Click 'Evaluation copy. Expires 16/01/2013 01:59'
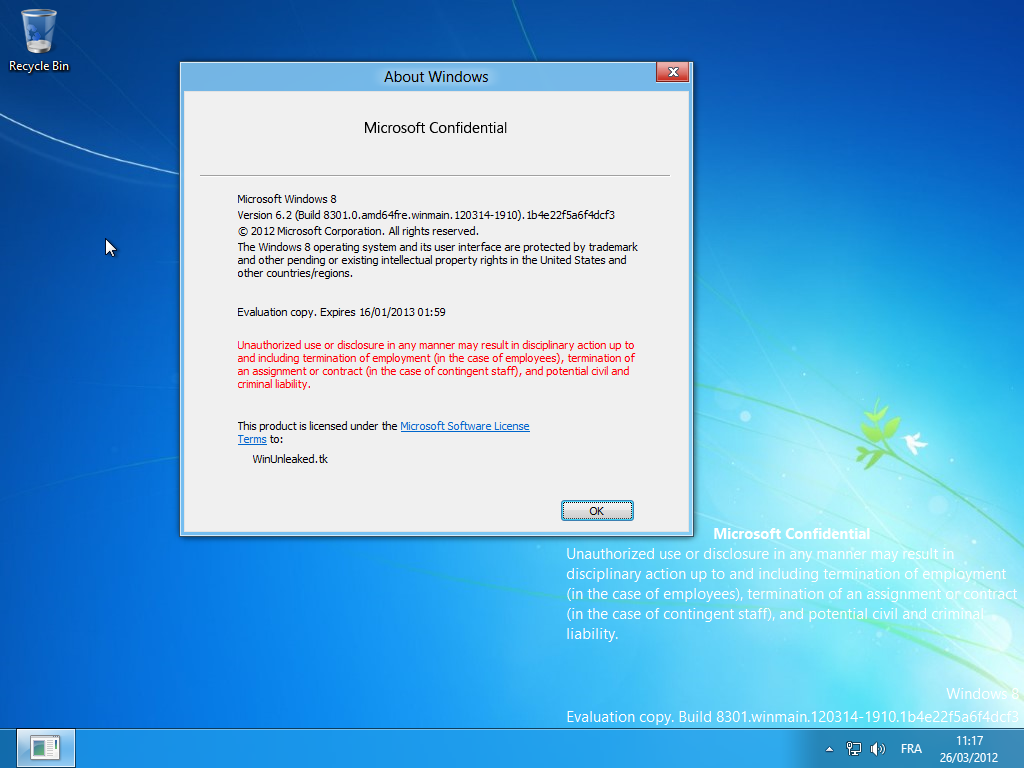Screen dimensions: 1024x768 click(x=341, y=312)
